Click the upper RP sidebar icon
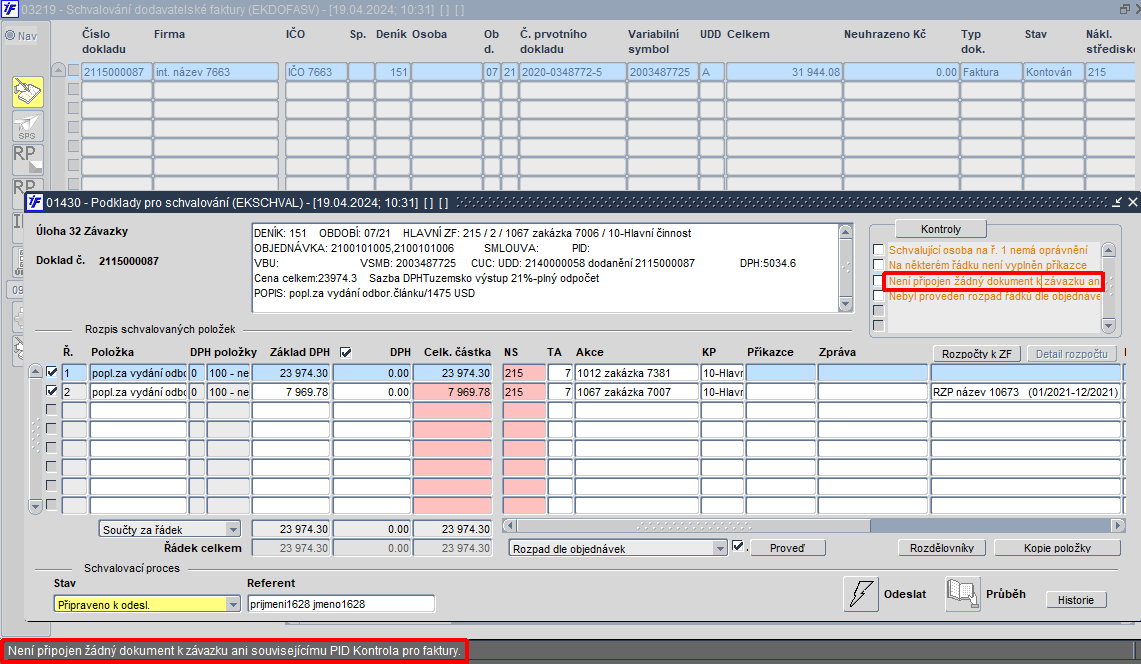The image size is (1141, 664). tap(28, 159)
